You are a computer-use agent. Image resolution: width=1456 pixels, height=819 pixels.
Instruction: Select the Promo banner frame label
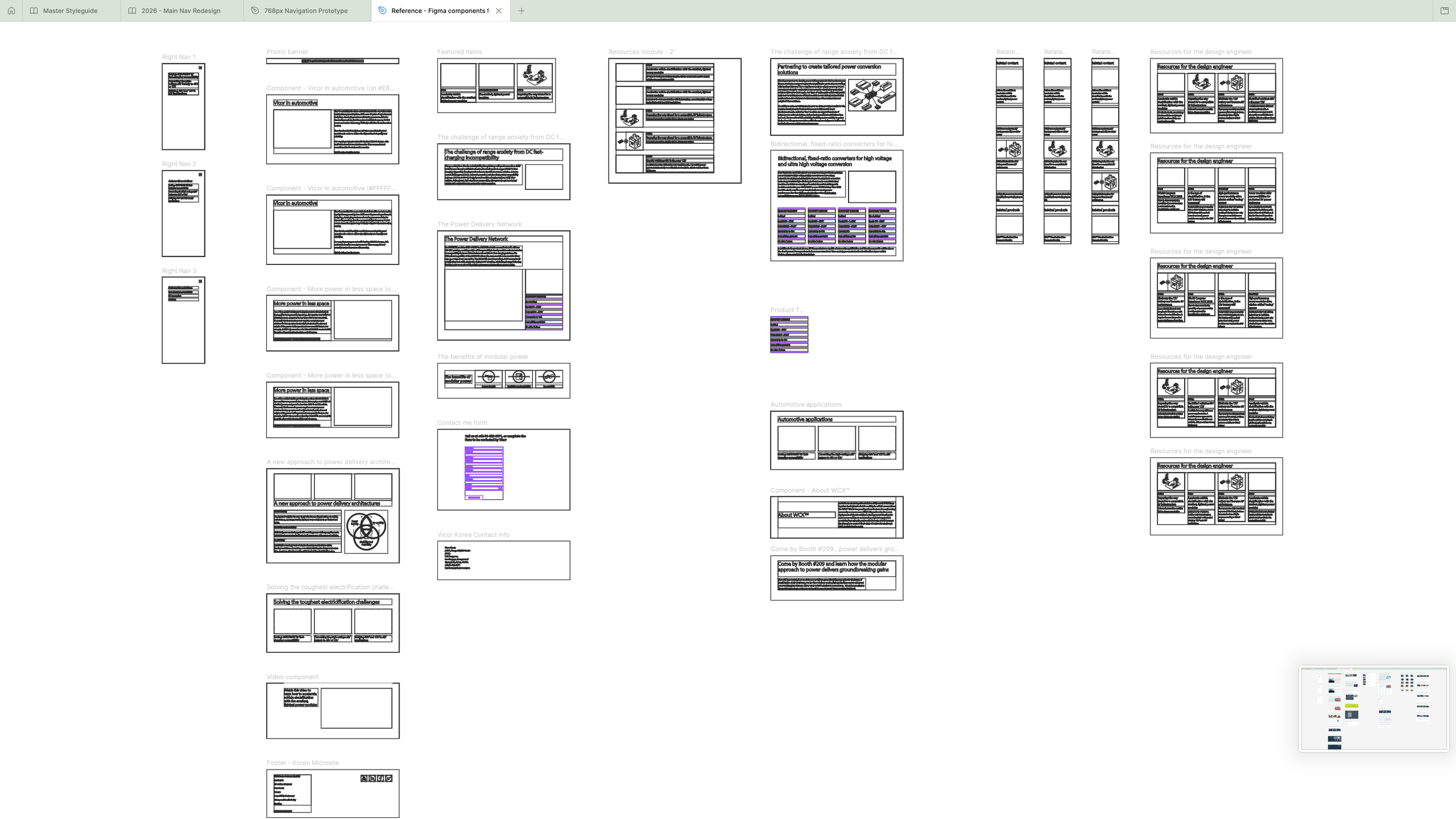(287, 52)
